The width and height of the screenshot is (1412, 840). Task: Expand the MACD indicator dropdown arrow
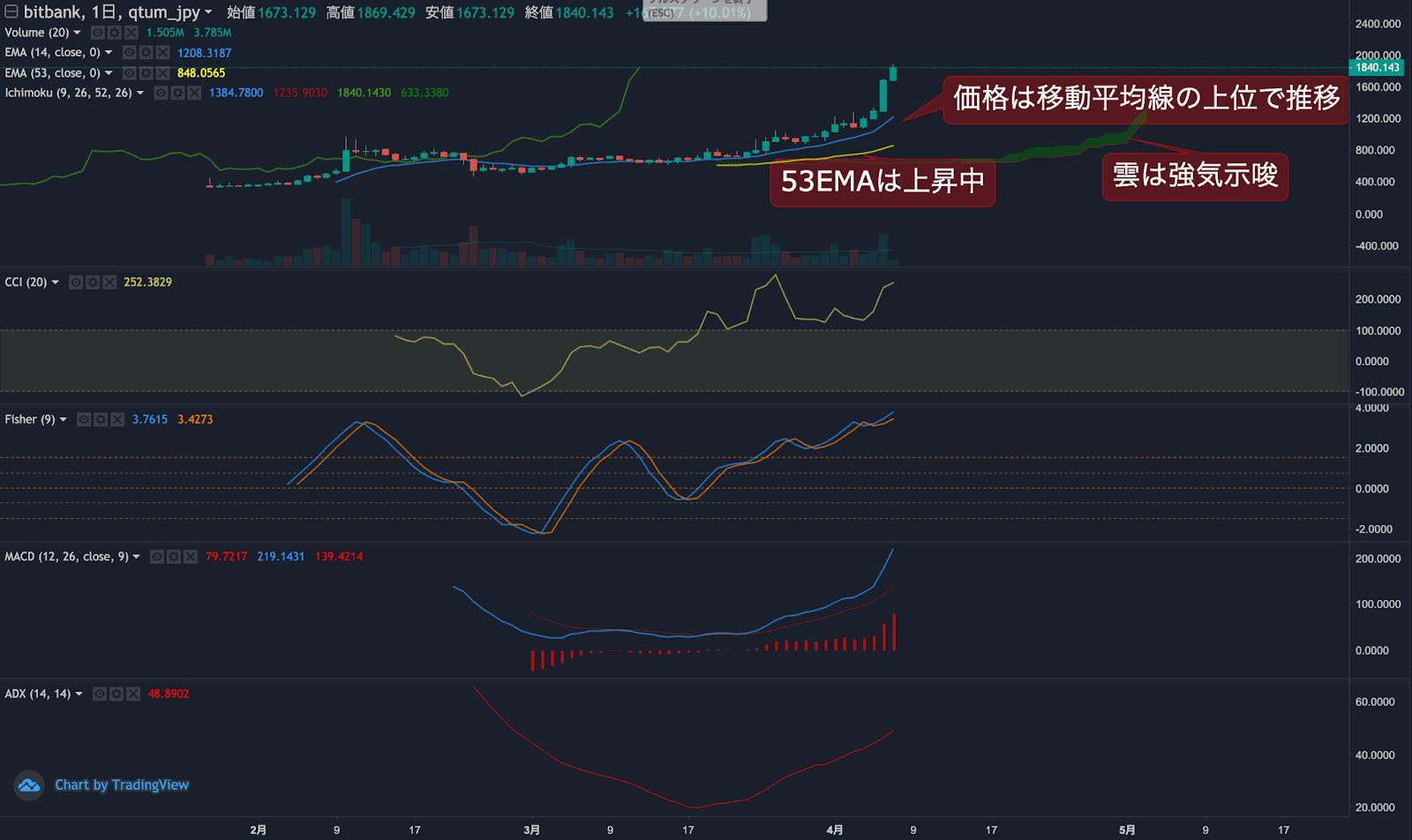(x=135, y=557)
